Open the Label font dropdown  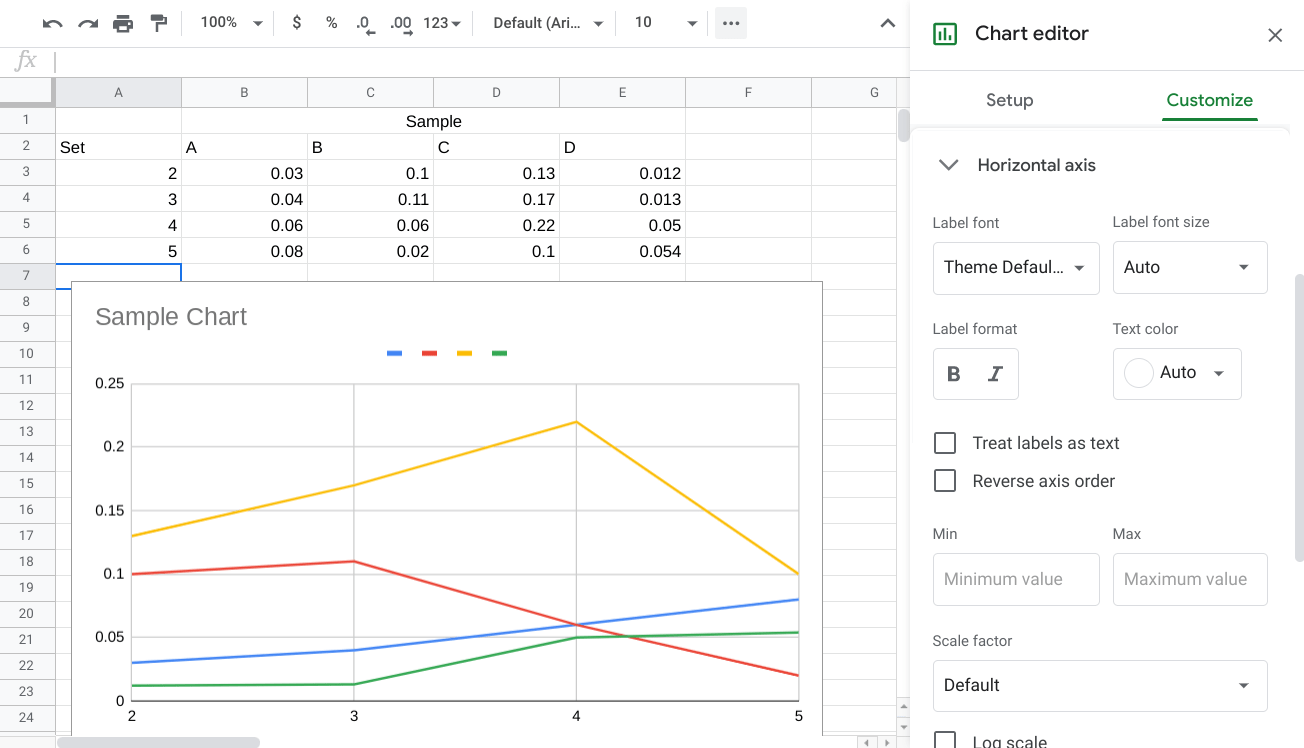click(1016, 268)
